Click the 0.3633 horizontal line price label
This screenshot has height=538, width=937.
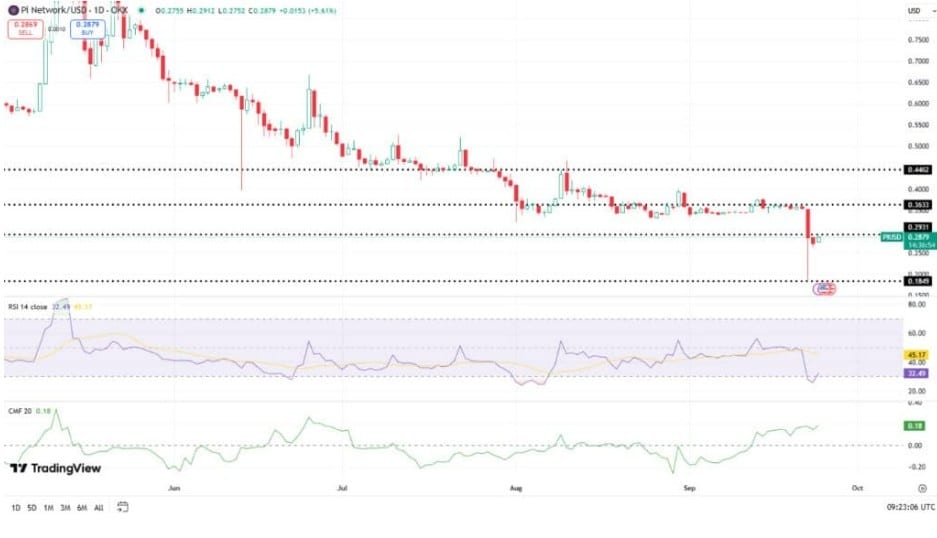click(x=918, y=204)
